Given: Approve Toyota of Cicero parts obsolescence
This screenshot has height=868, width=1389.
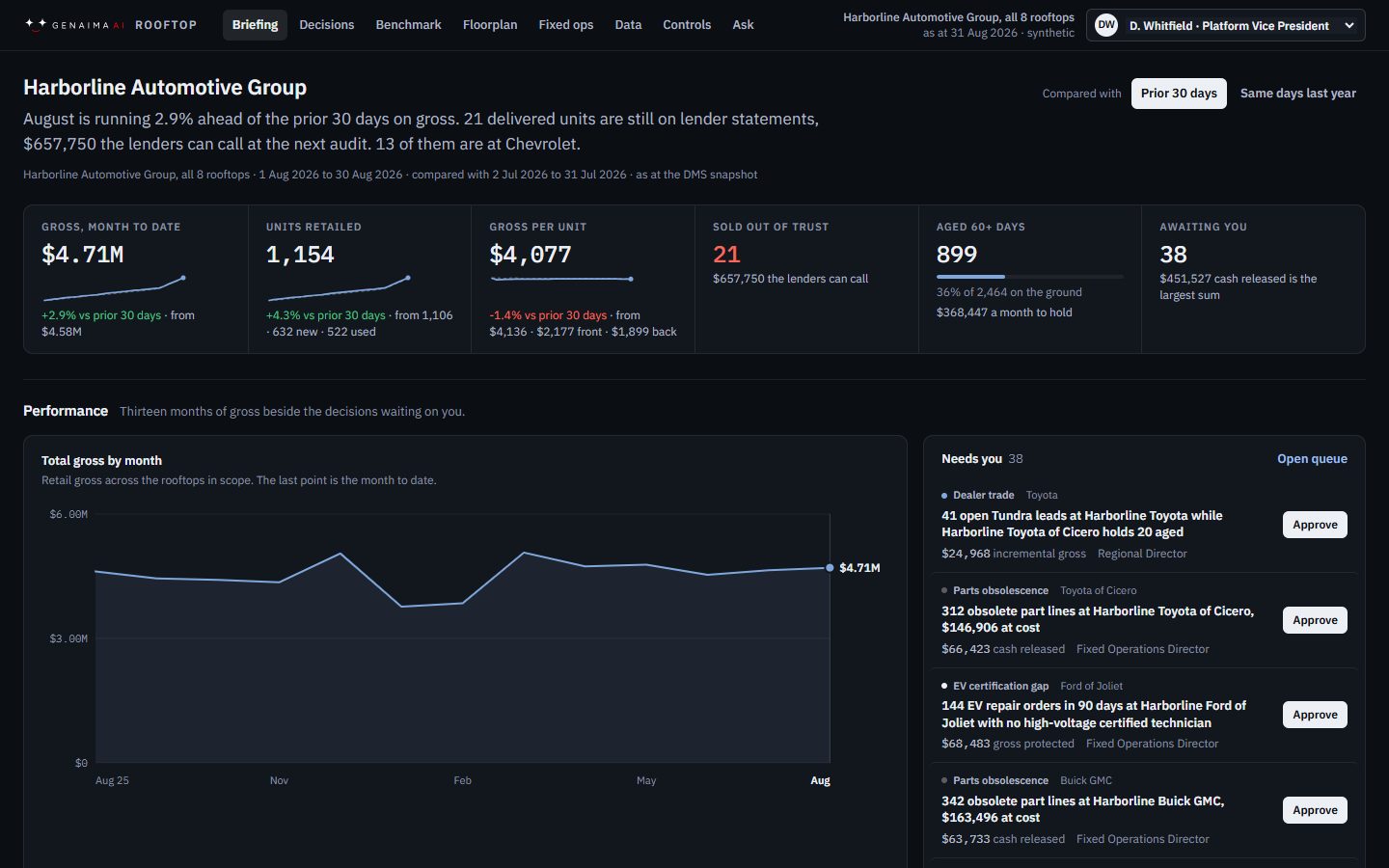Looking at the screenshot, I should (x=1315, y=620).
